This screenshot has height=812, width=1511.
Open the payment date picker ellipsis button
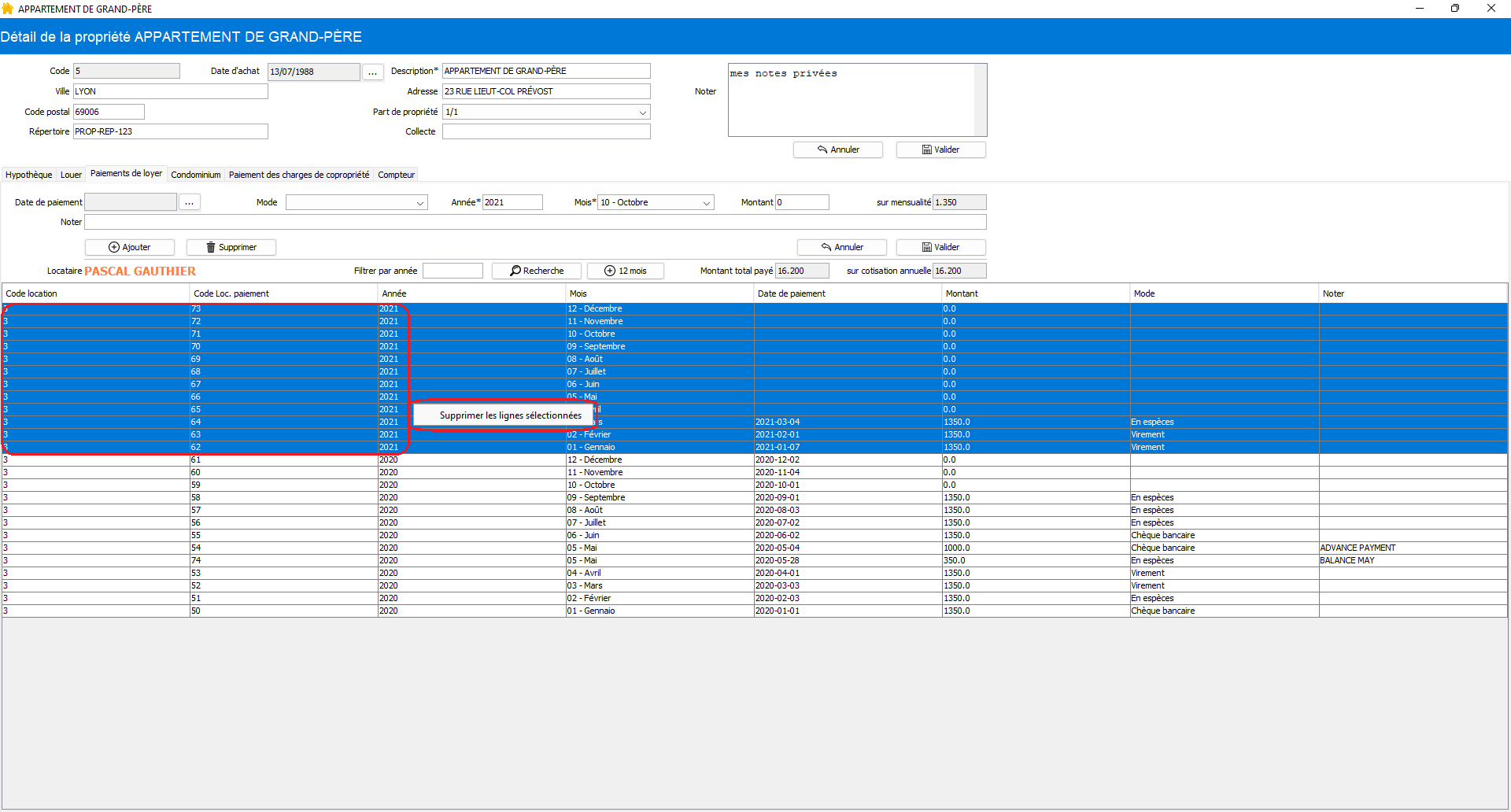point(189,202)
